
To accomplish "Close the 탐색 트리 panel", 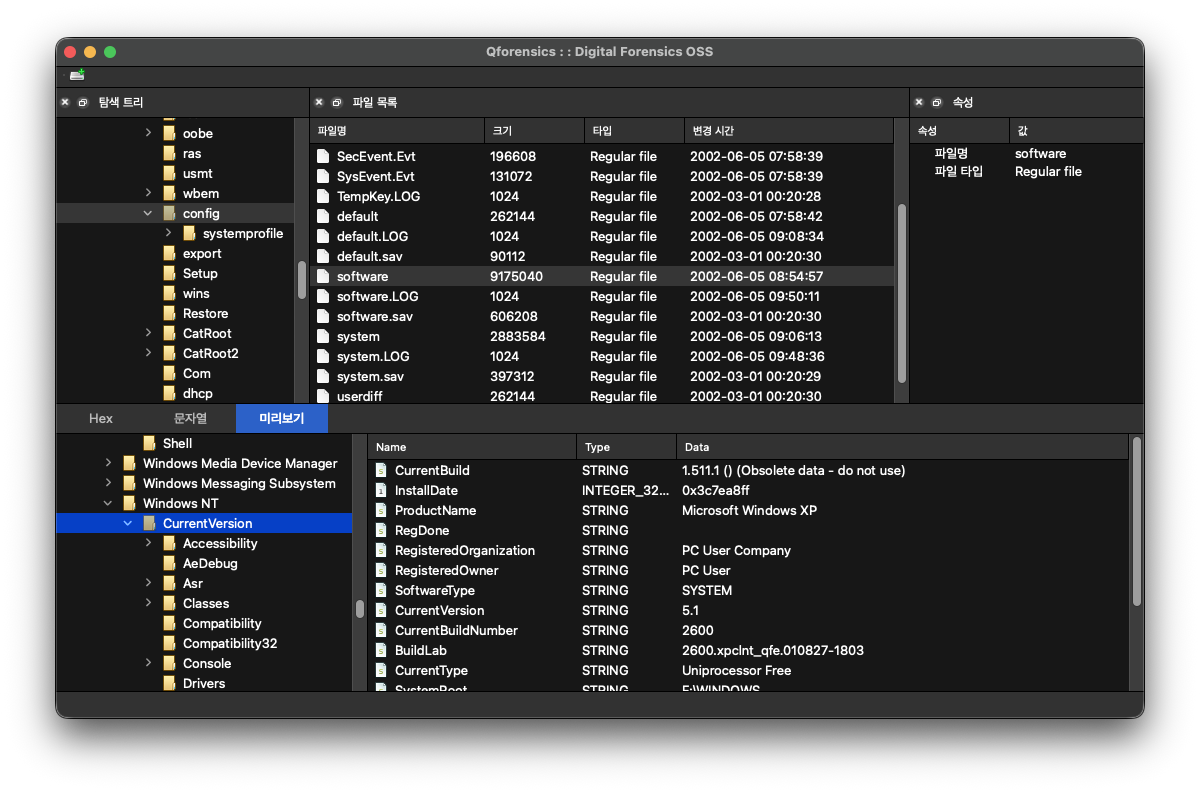I will 65,102.
